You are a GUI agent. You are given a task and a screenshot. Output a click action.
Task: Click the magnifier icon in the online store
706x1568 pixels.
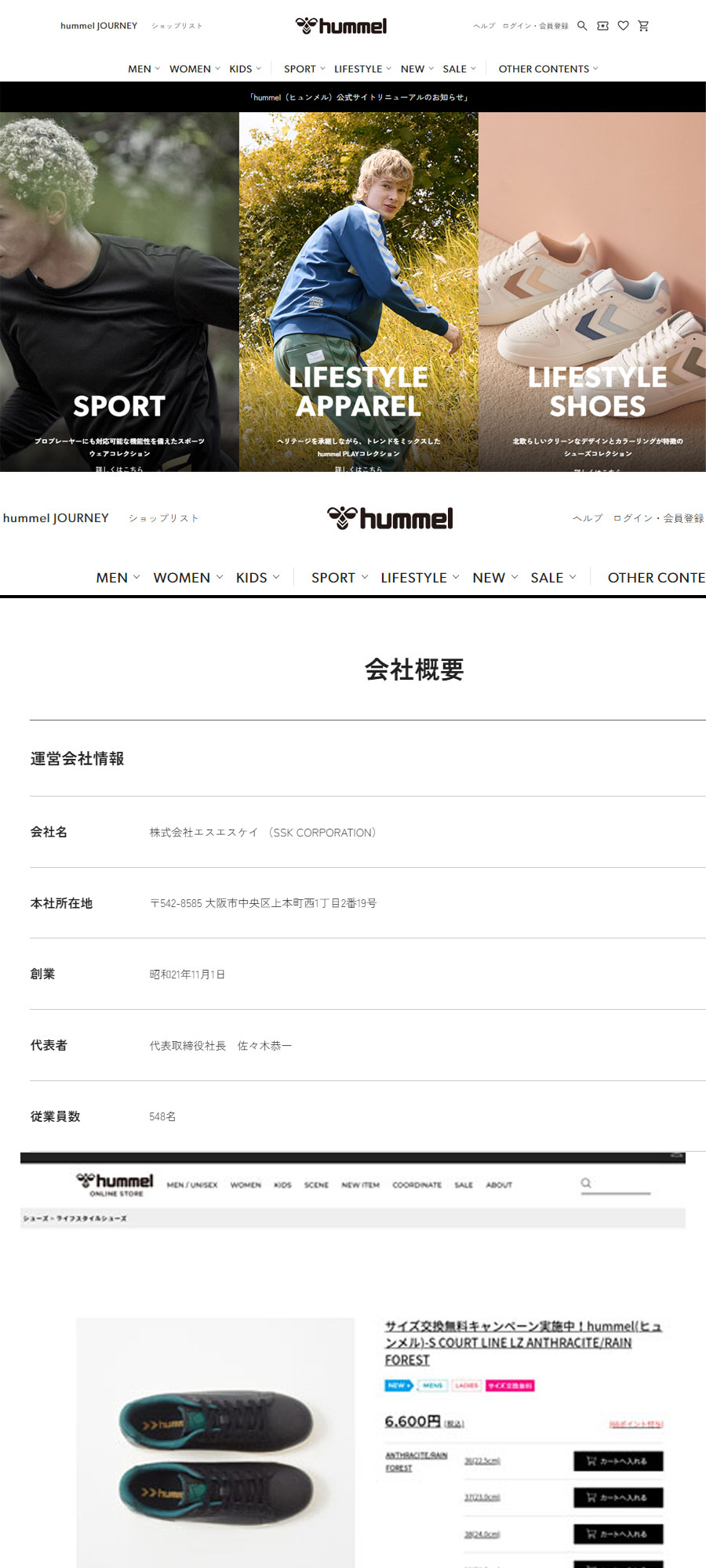[586, 1183]
